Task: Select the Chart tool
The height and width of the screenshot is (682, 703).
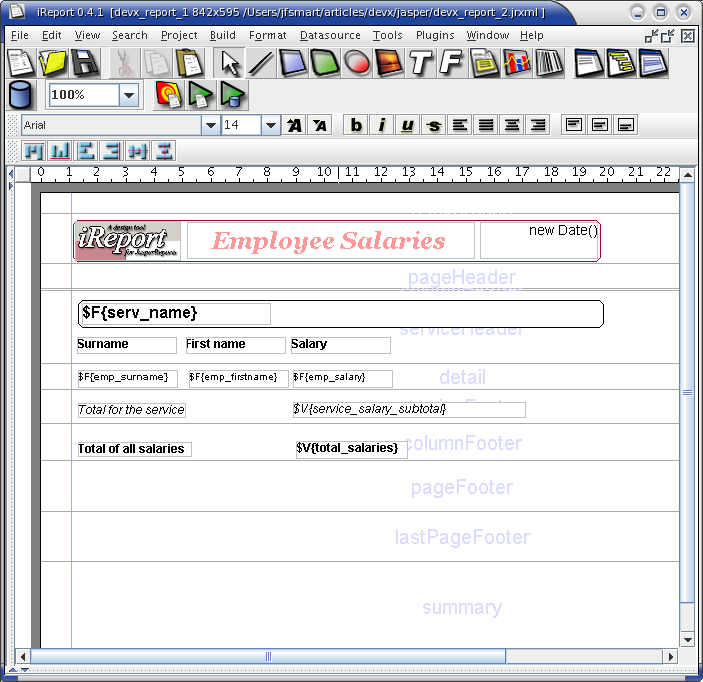Action: [516, 63]
